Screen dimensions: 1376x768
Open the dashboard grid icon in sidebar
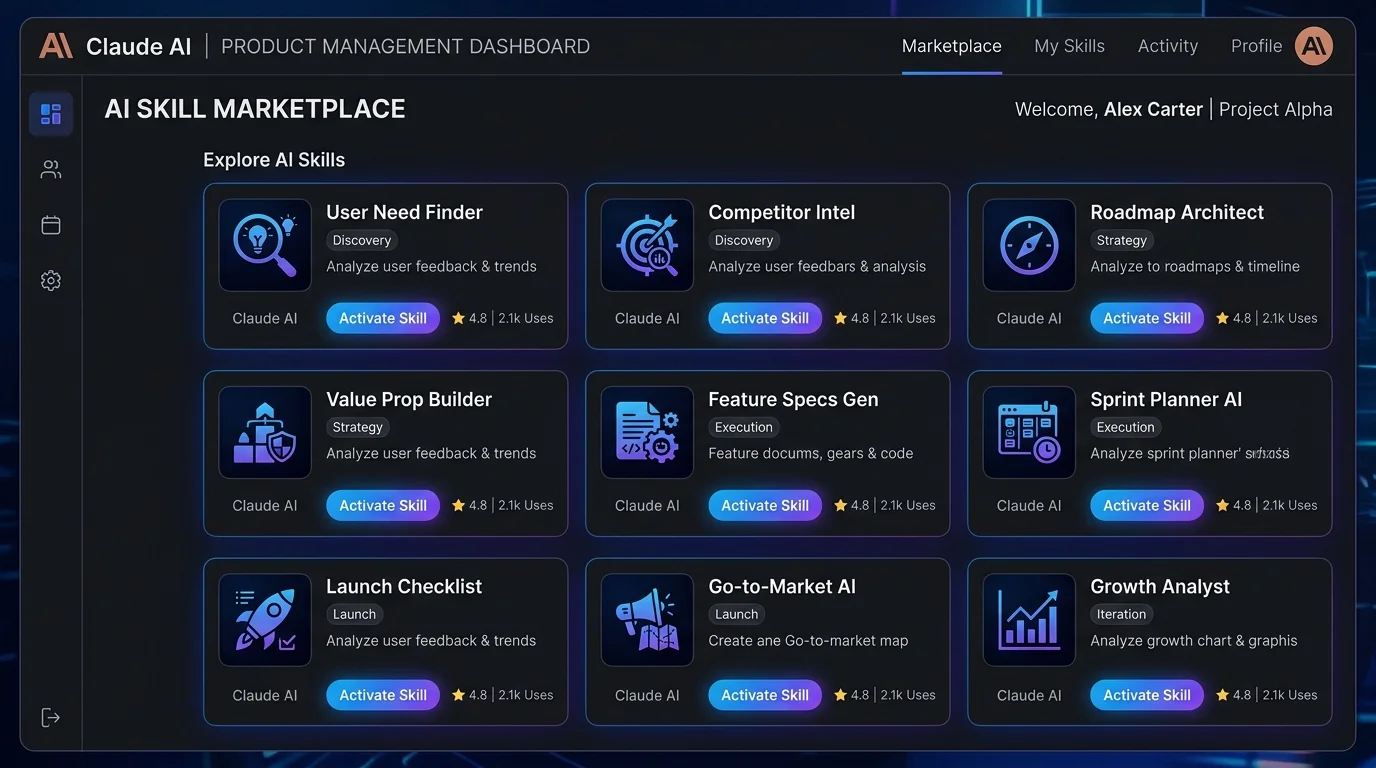click(x=51, y=114)
